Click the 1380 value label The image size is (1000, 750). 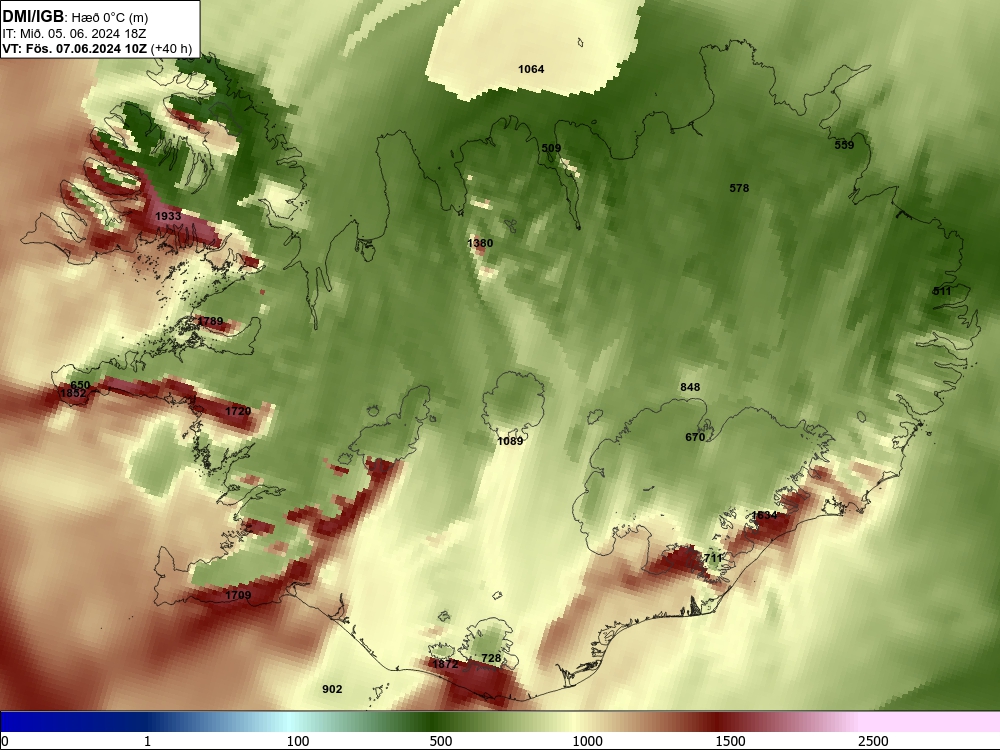pos(480,243)
